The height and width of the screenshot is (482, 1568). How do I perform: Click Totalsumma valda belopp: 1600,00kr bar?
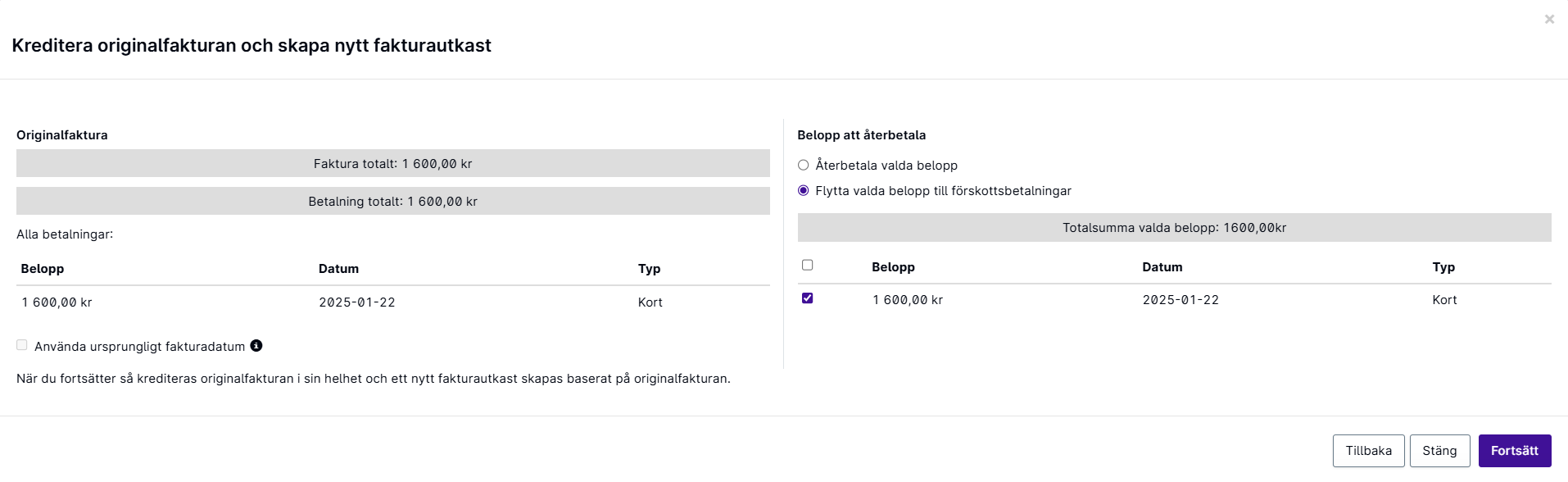1175,228
